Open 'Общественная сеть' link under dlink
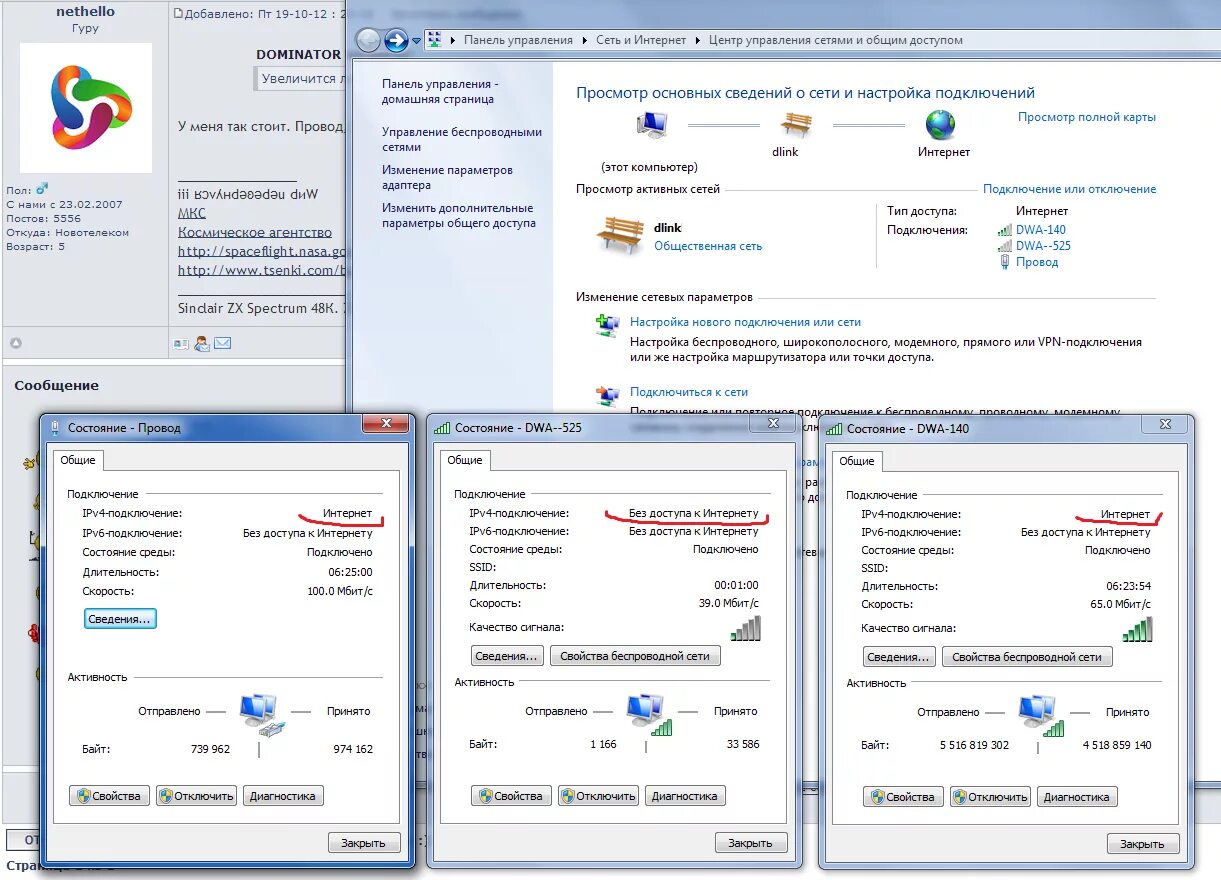This screenshot has height=880, width=1221. (x=708, y=246)
